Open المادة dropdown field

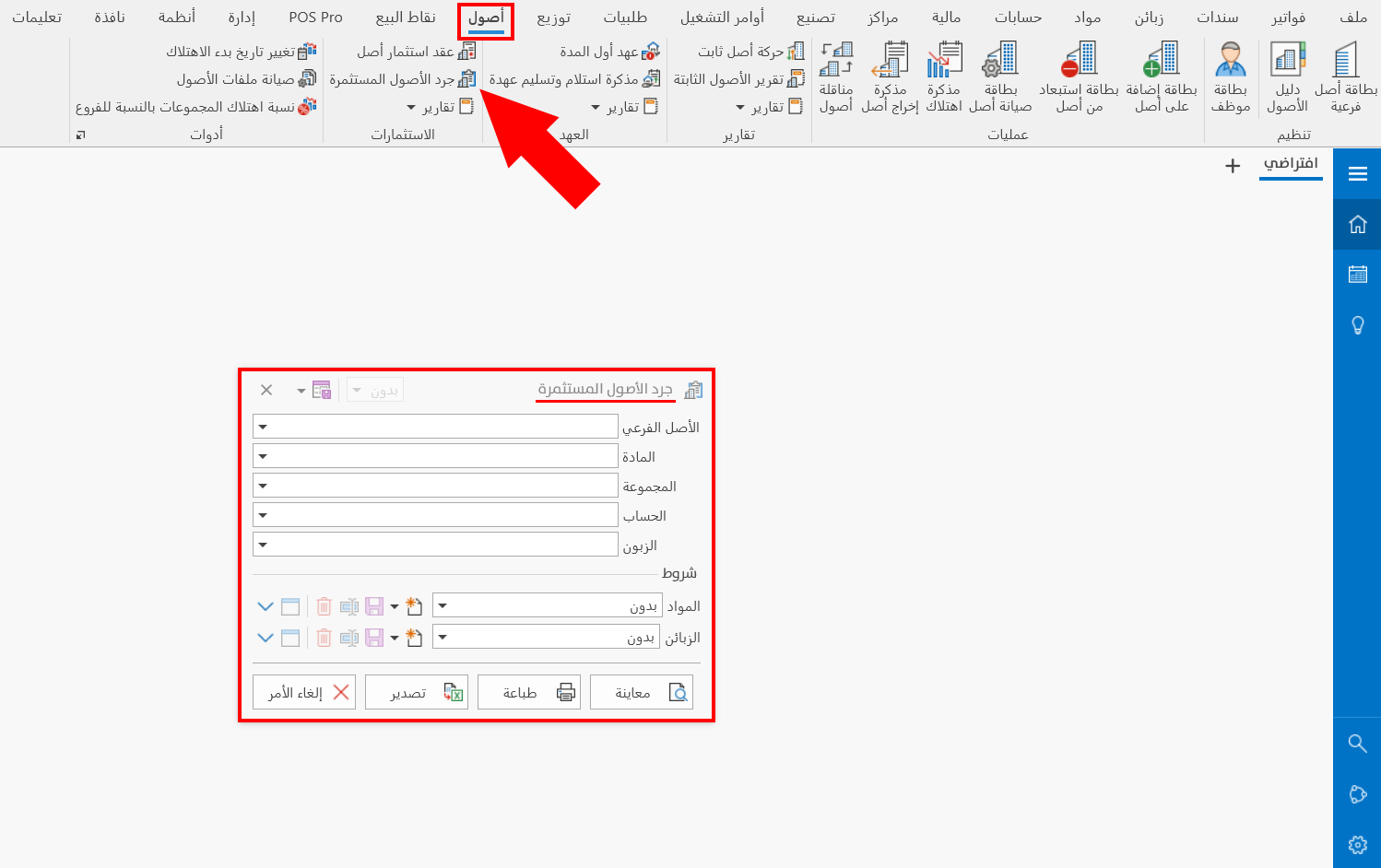[435, 456]
